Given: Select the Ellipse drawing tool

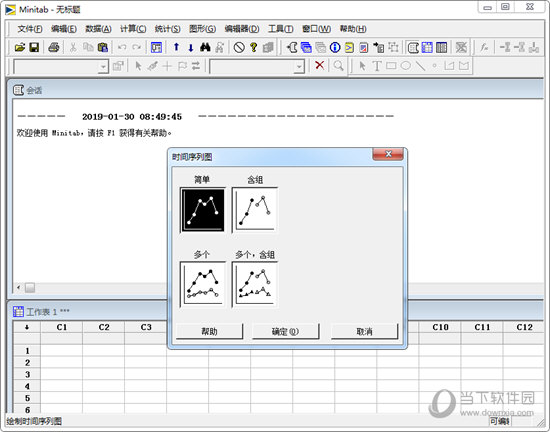Looking at the screenshot, I should tap(405, 66).
